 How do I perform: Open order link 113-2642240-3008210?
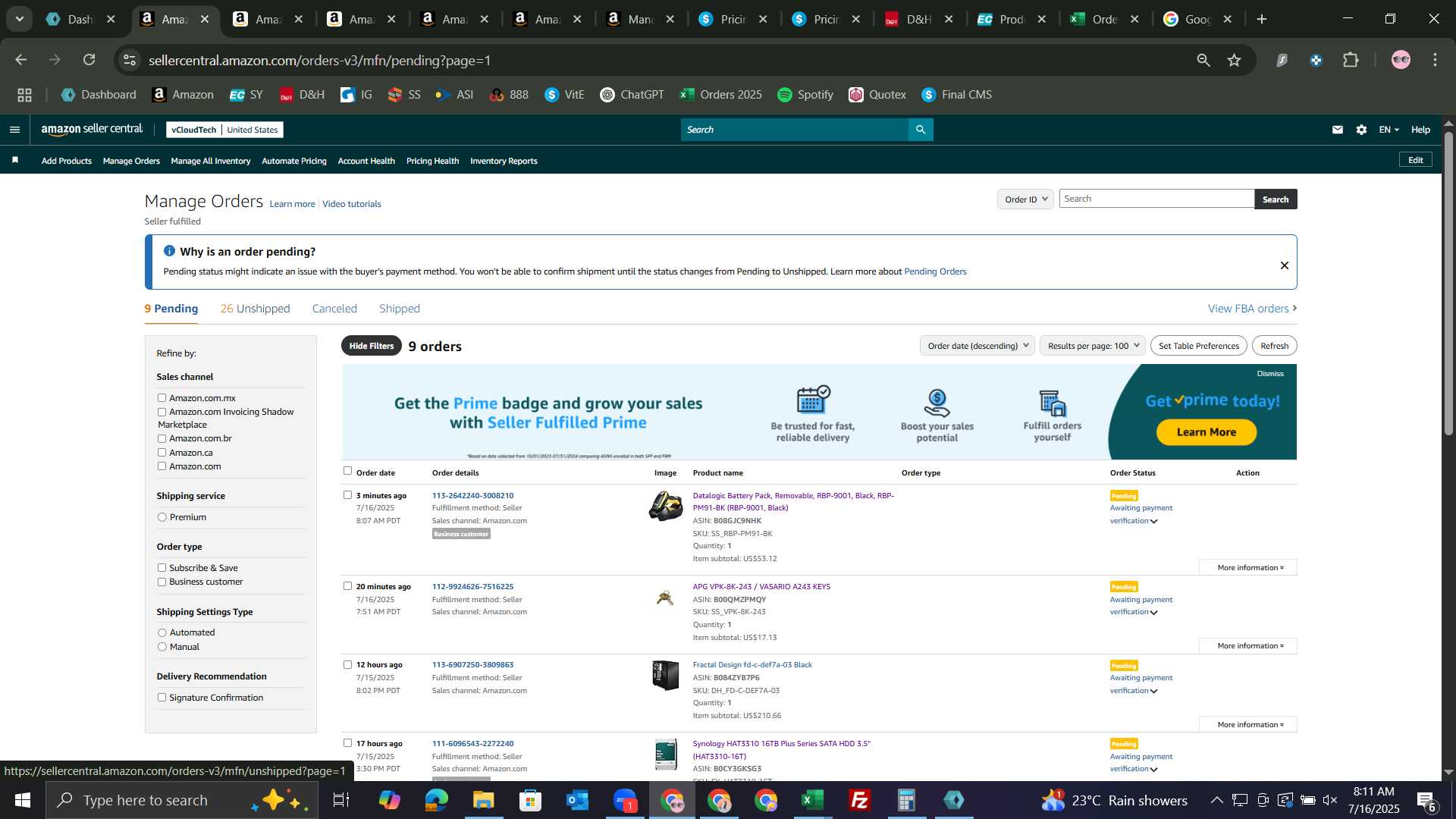472,495
